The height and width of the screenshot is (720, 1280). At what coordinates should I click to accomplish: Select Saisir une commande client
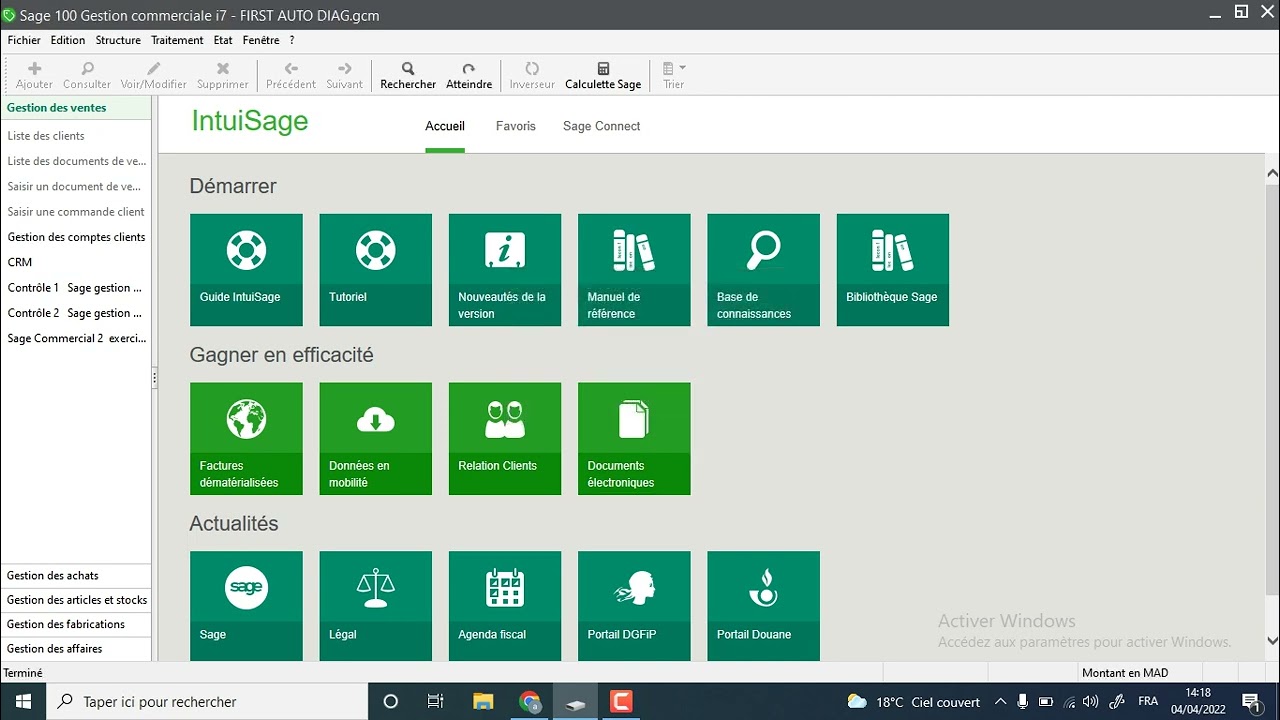coord(76,212)
